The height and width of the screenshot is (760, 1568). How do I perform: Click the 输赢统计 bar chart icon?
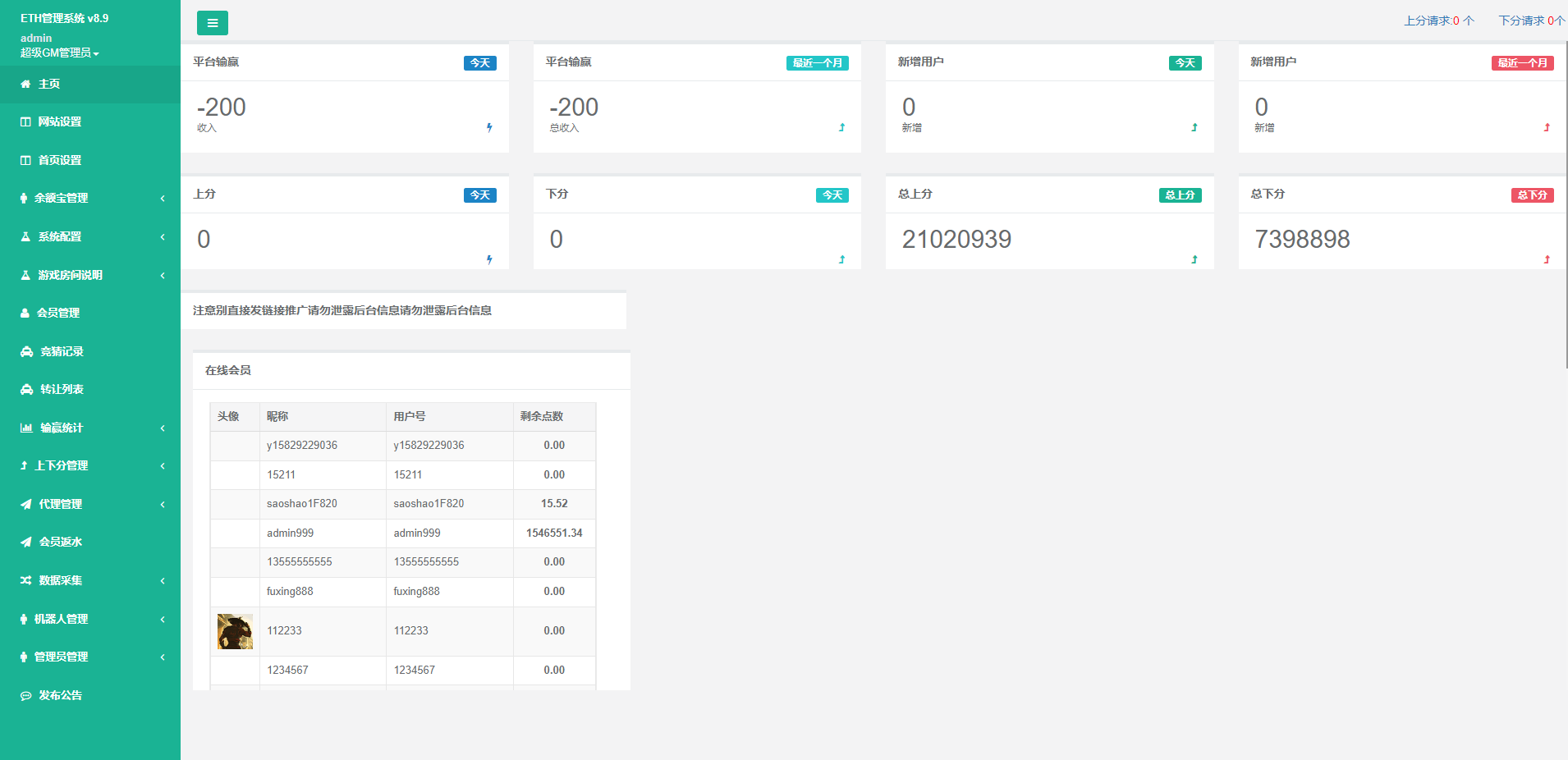click(26, 428)
